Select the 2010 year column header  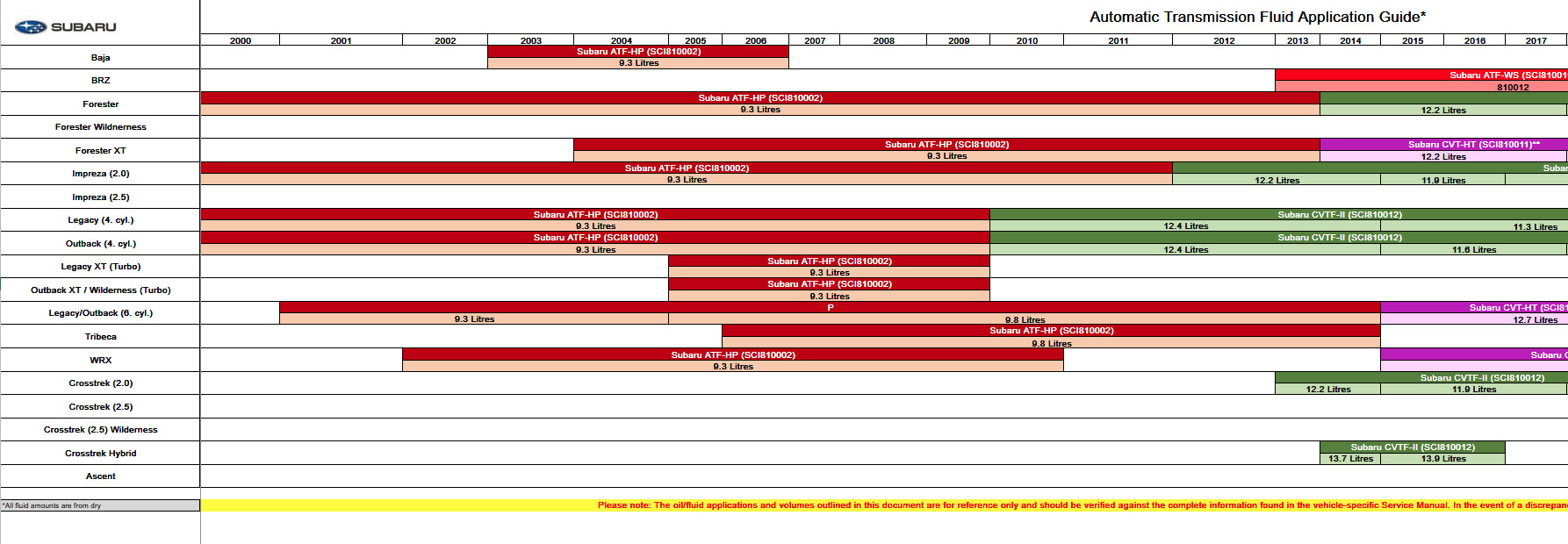pyautogui.click(x=1027, y=40)
